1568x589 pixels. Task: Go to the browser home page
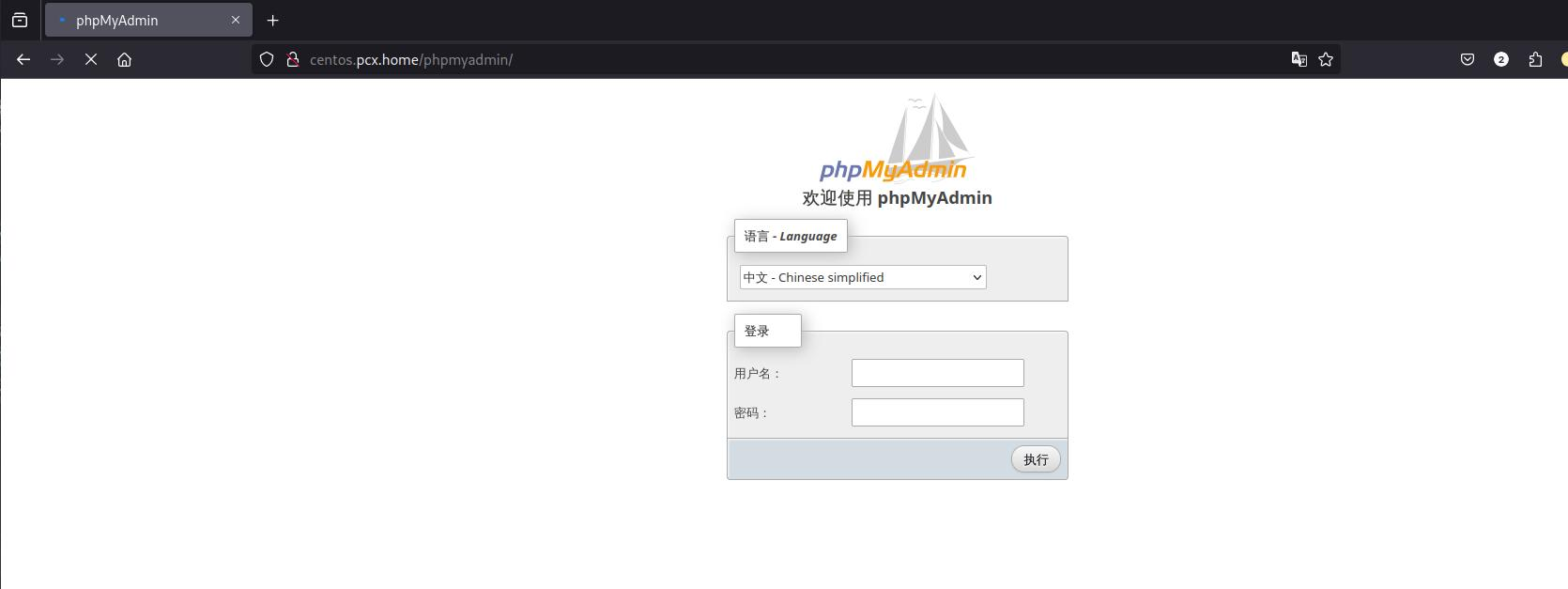pyautogui.click(x=124, y=59)
